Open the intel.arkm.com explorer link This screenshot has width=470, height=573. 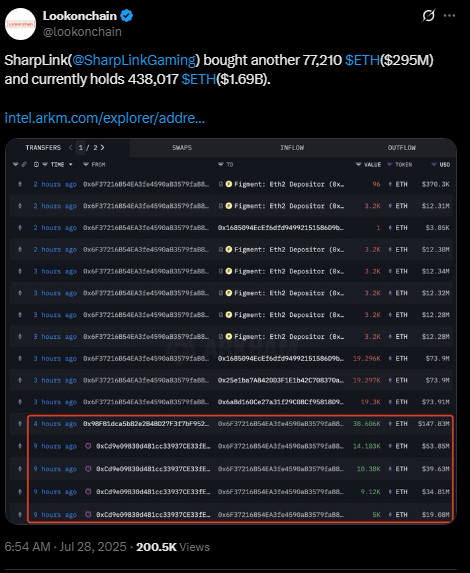click(x=105, y=118)
